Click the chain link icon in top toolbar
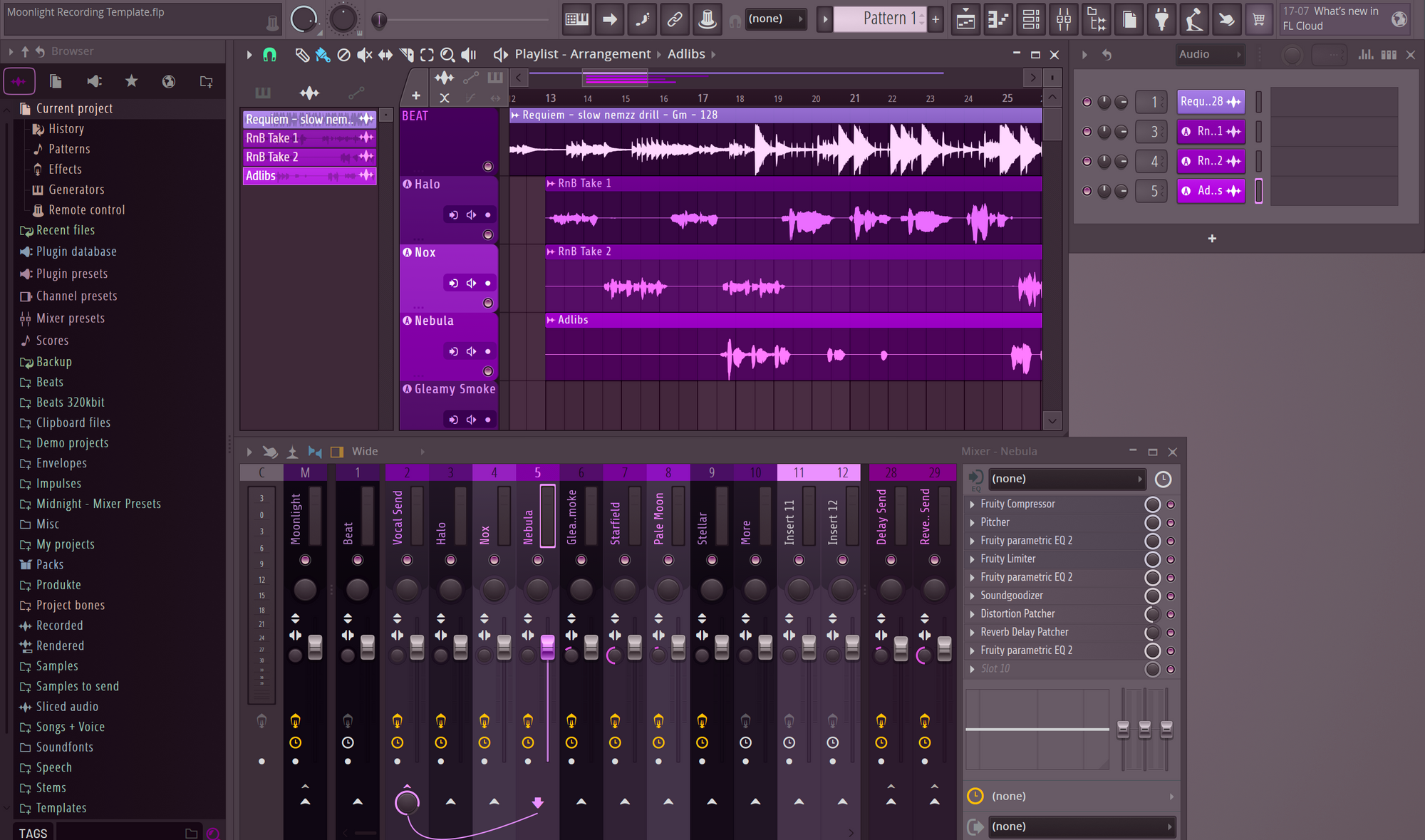The width and height of the screenshot is (1425, 840). point(674,19)
